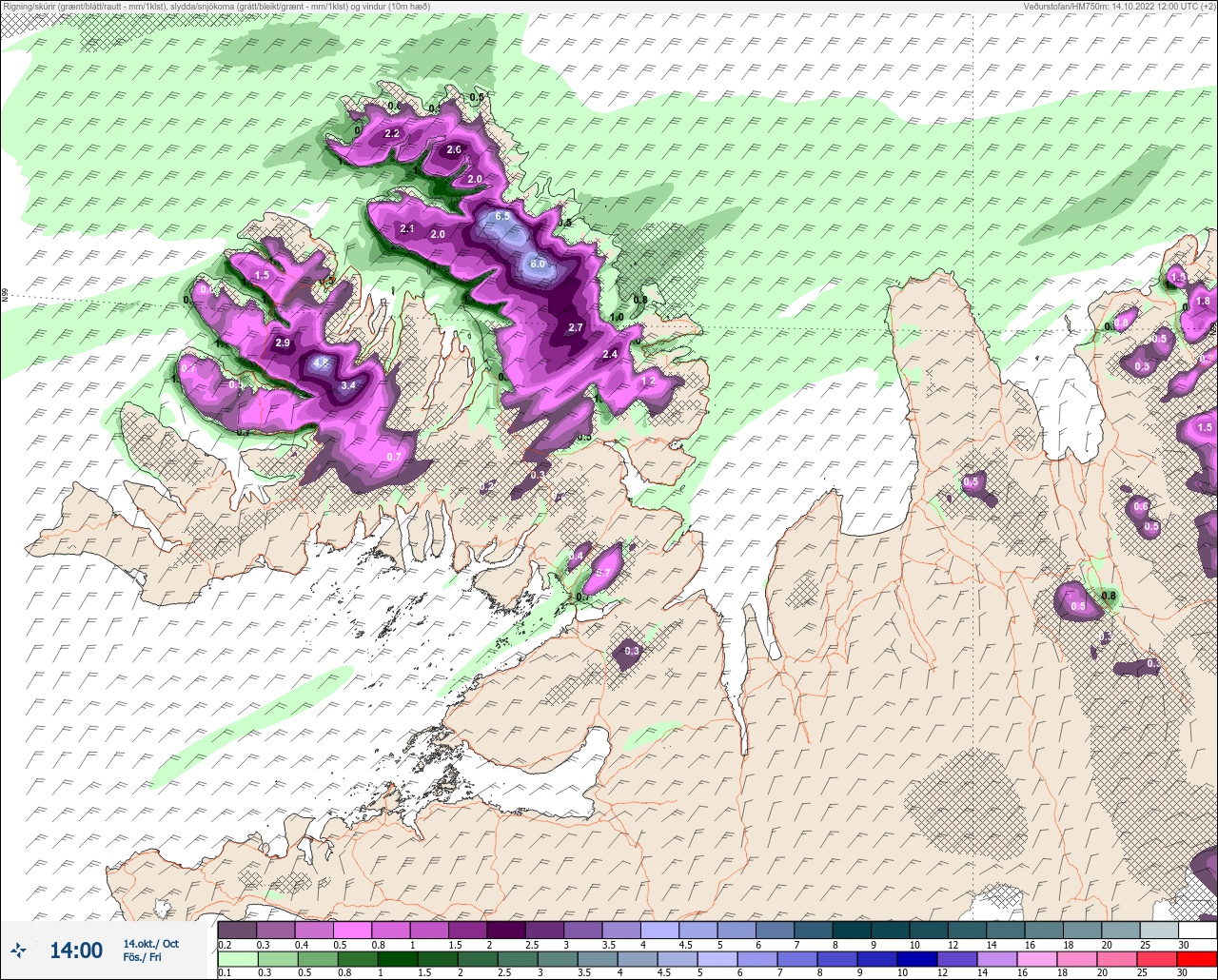
Task: Select the 14:00 forecast time display
Action: [x=76, y=951]
